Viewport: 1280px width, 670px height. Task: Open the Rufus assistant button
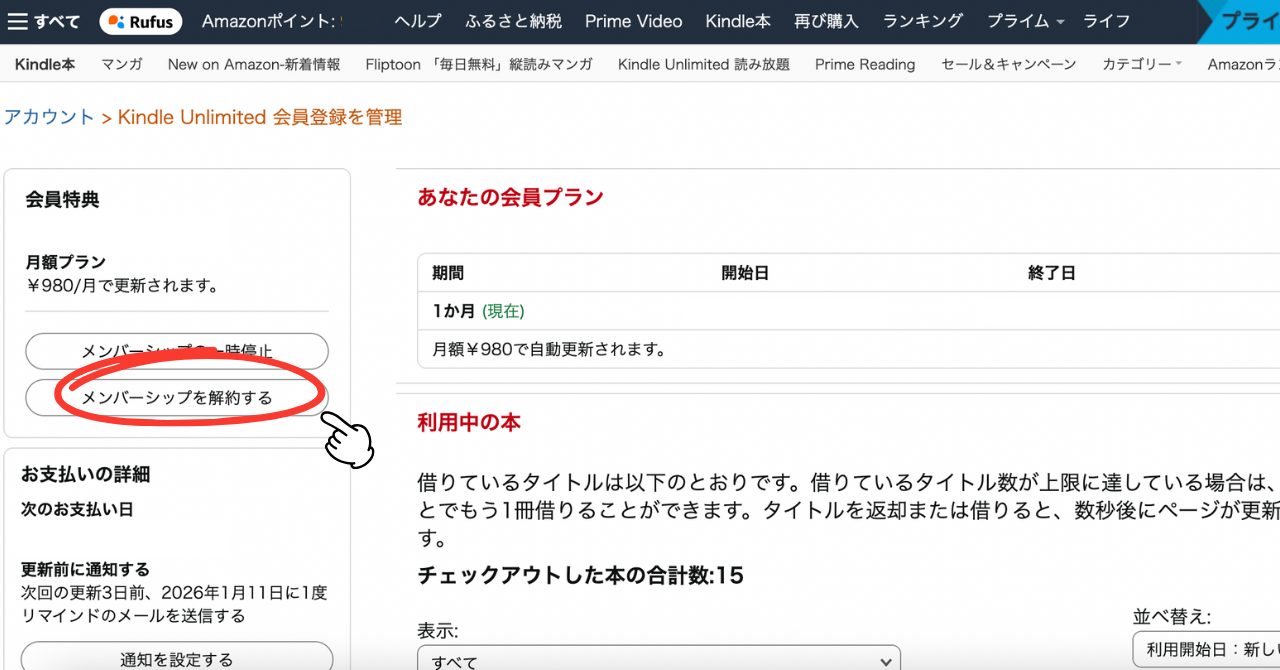(x=142, y=21)
